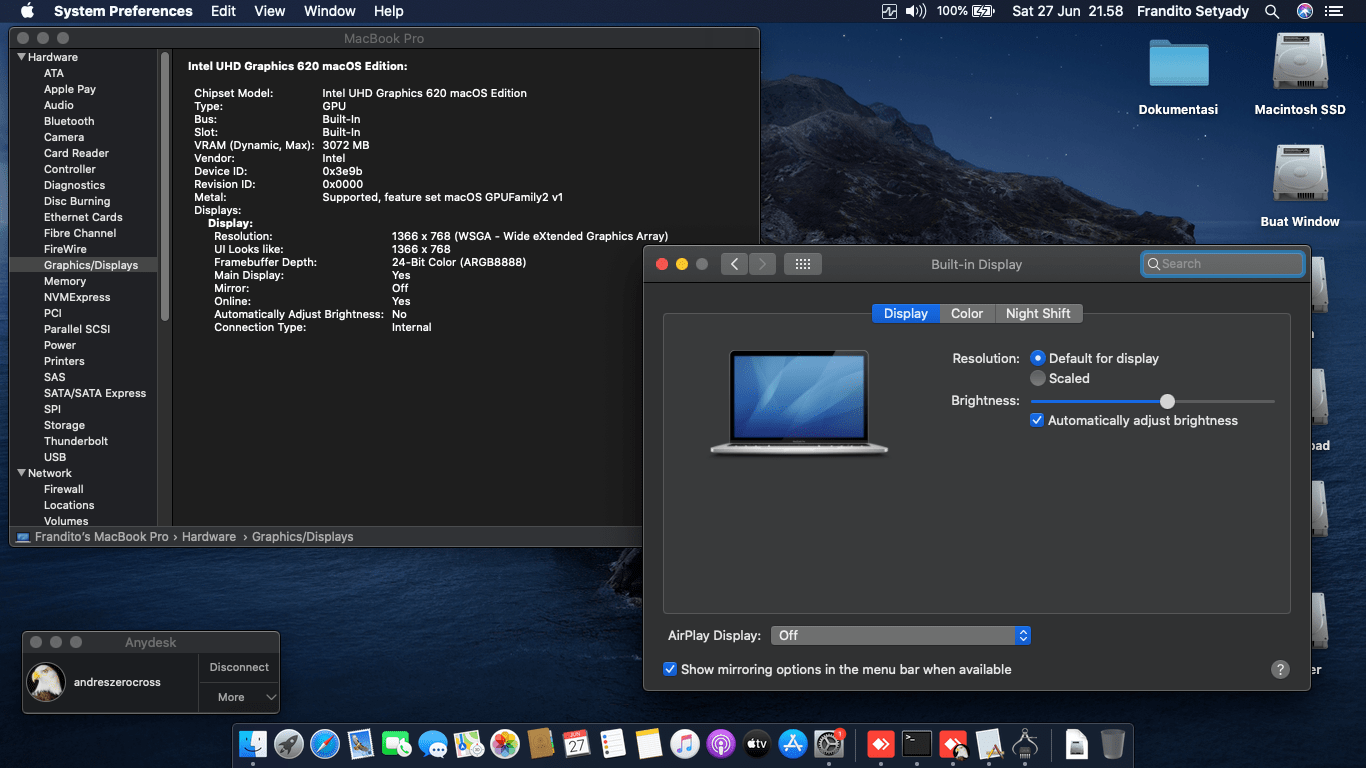Viewport: 1366px width, 768px height.
Task: Open Notification Center list icon
Action: point(1334,11)
